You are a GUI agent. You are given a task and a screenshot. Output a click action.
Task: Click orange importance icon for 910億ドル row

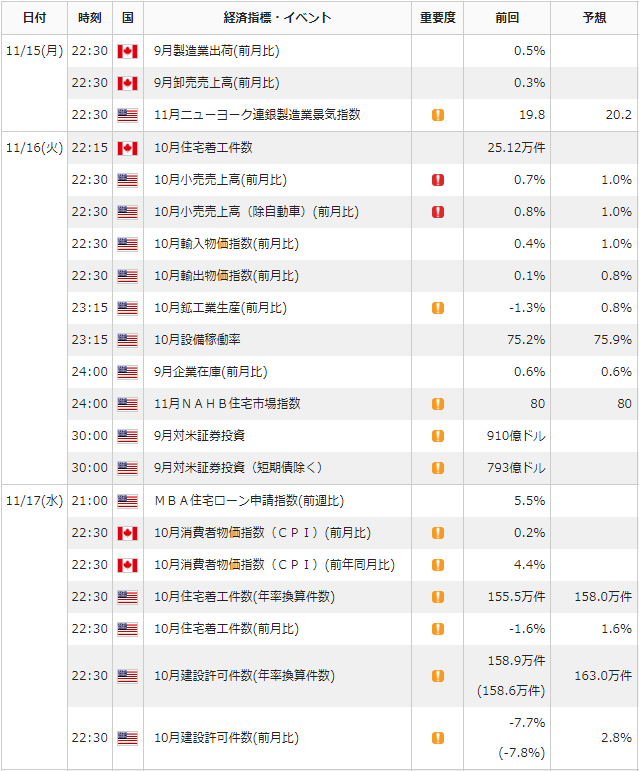coord(437,436)
